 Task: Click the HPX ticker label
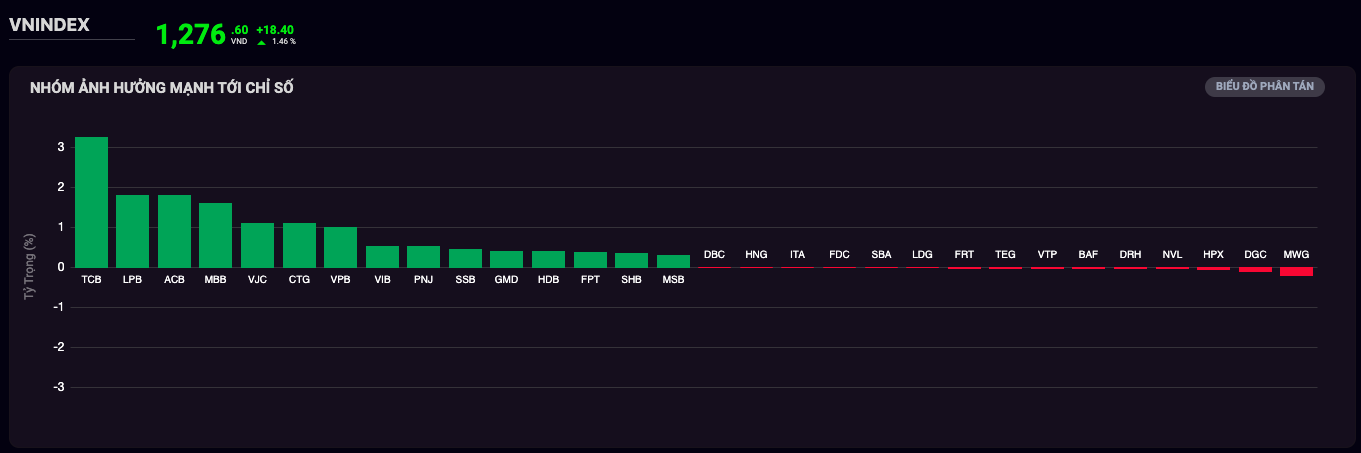[1213, 255]
